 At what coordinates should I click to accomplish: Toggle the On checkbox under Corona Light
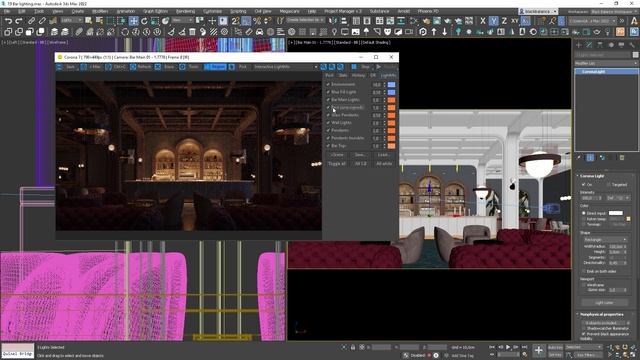[x=584, y=184]
